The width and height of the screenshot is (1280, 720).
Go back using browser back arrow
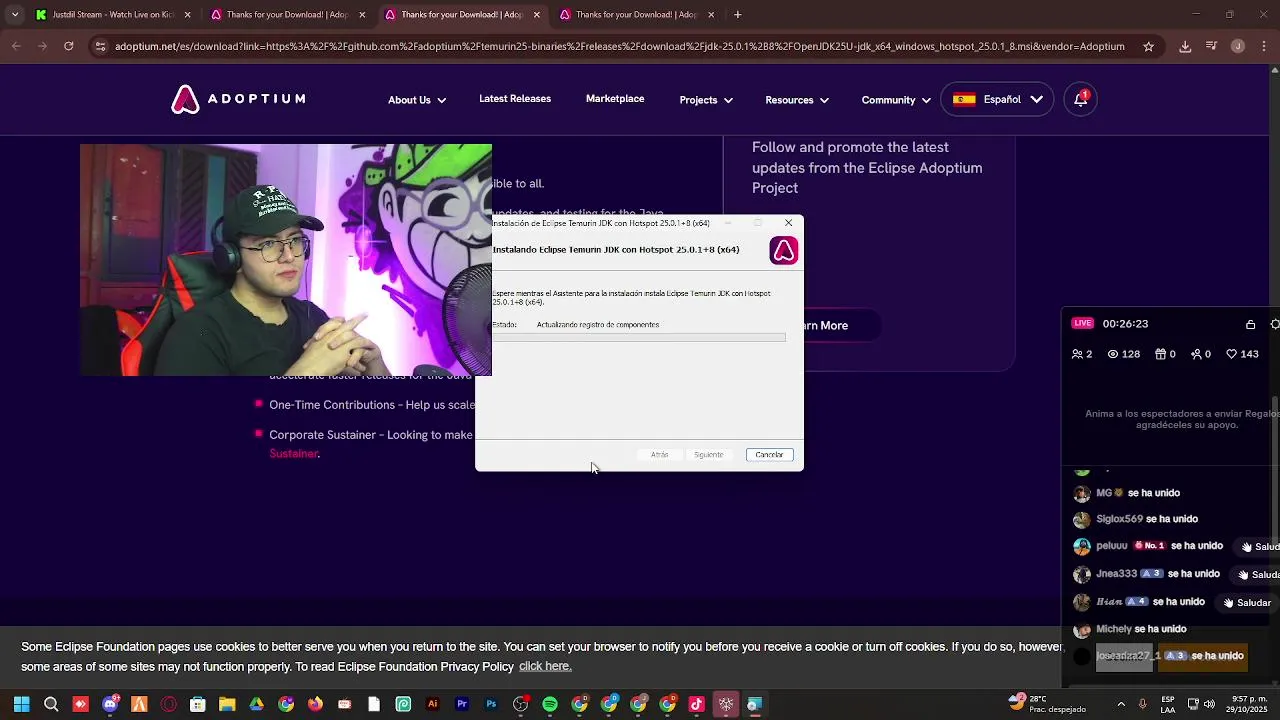[16, 46]
